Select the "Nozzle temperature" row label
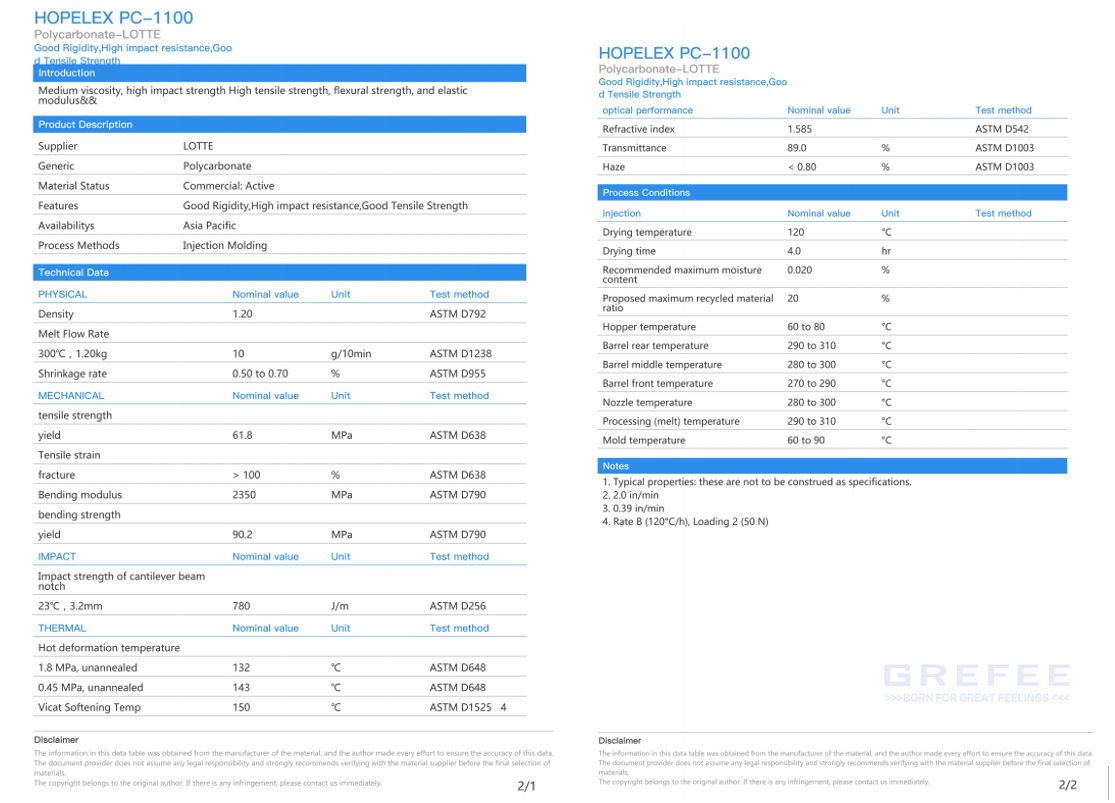The height and width of the screenshot is (803, 1115). point(647,403)
